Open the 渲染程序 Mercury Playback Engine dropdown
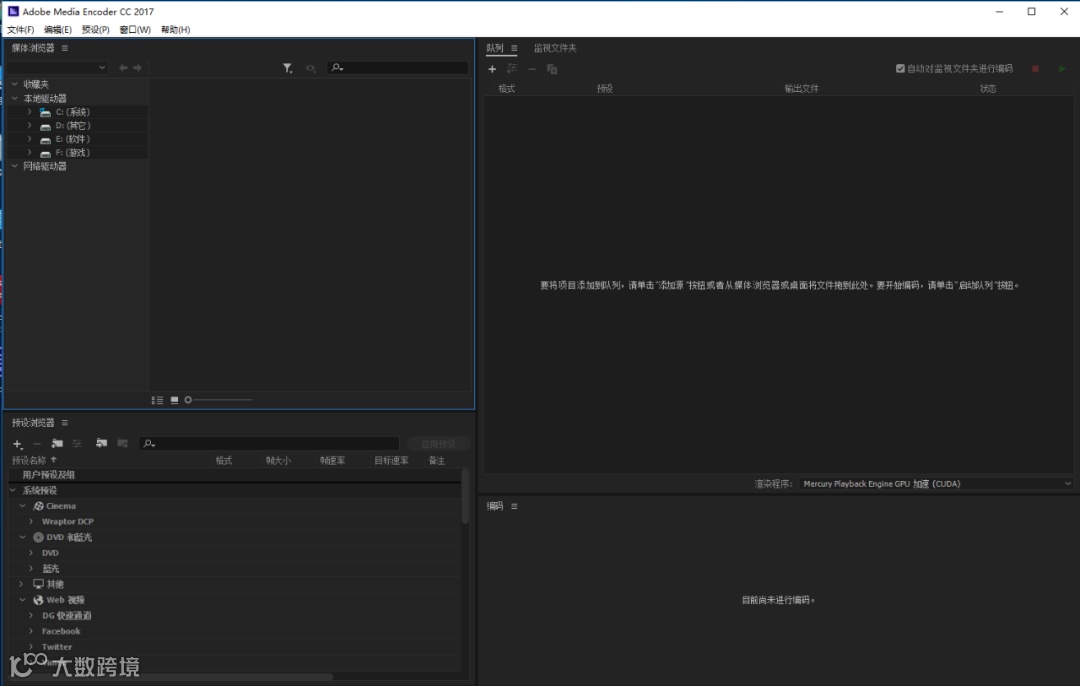 [936, 484]
